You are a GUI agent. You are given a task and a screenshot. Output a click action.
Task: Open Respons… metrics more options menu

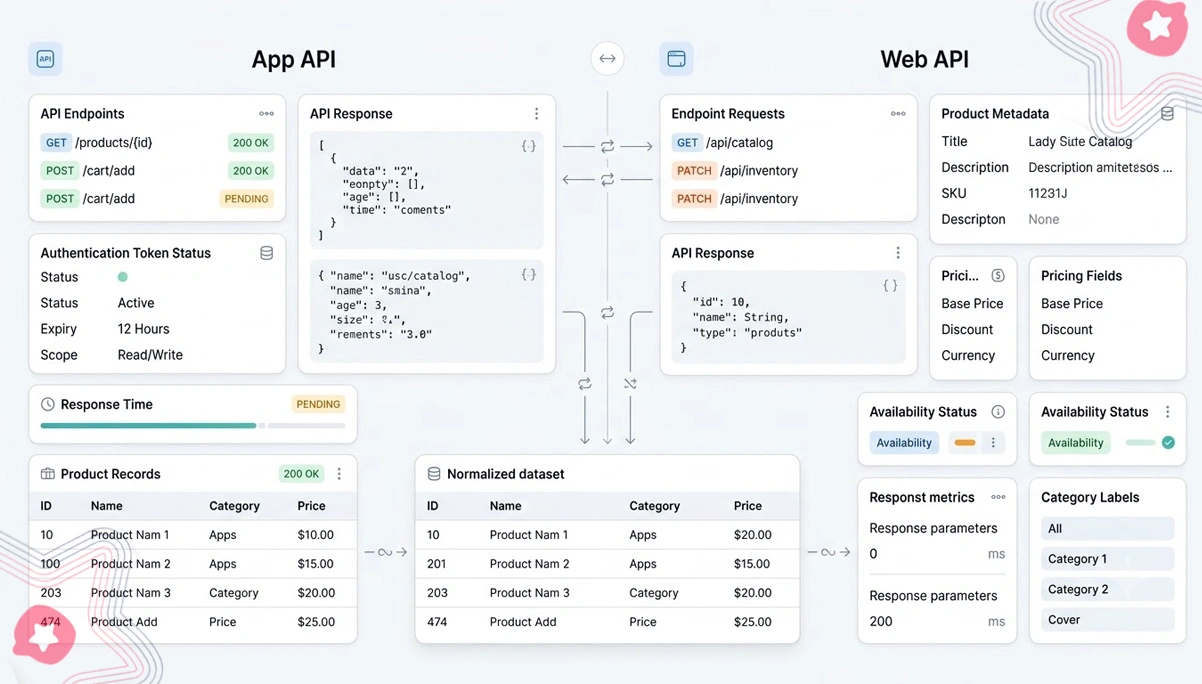pyautogui.click(x=998, y=497)
